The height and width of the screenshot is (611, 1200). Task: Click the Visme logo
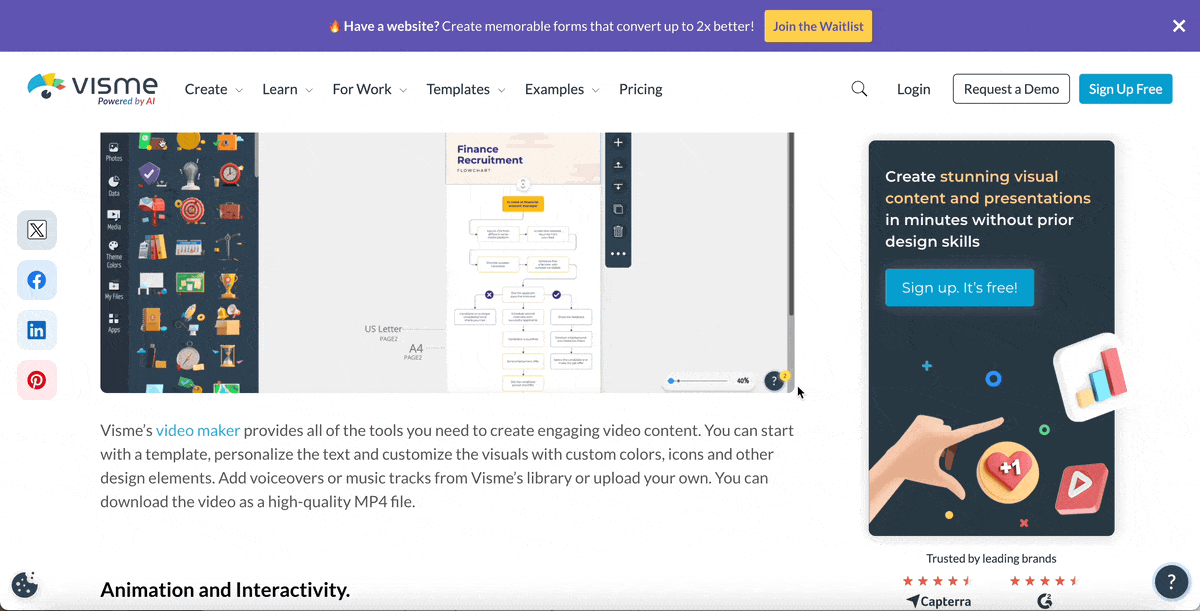click(92, 88)
